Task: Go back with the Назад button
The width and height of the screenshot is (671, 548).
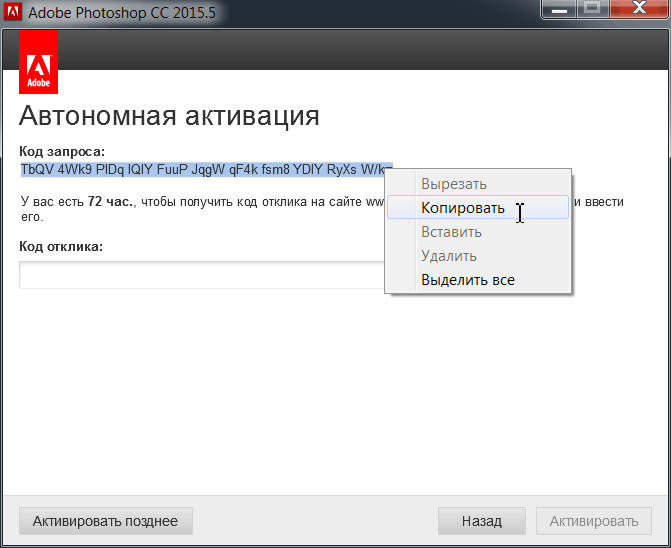Action: pyautogui.click(x=482, y=521)
